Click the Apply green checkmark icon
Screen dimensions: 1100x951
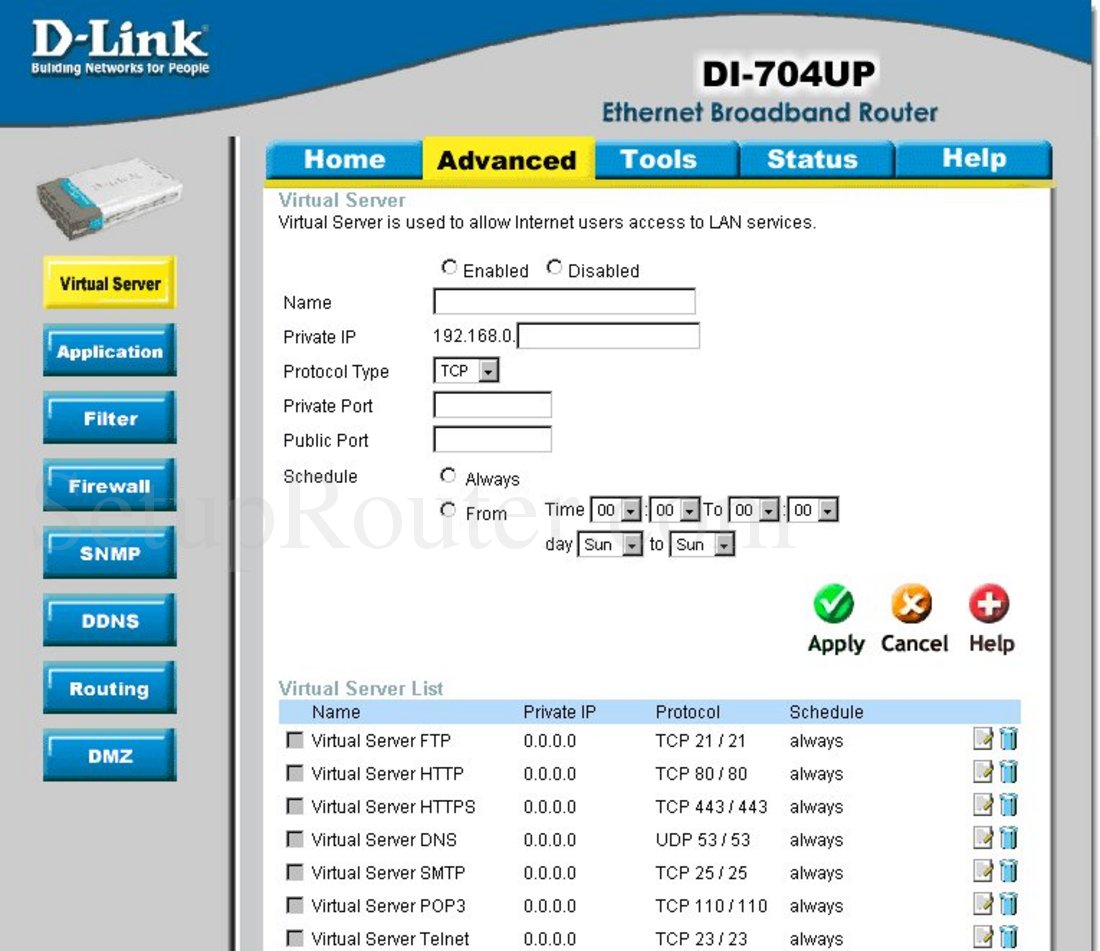coord(835,603)
